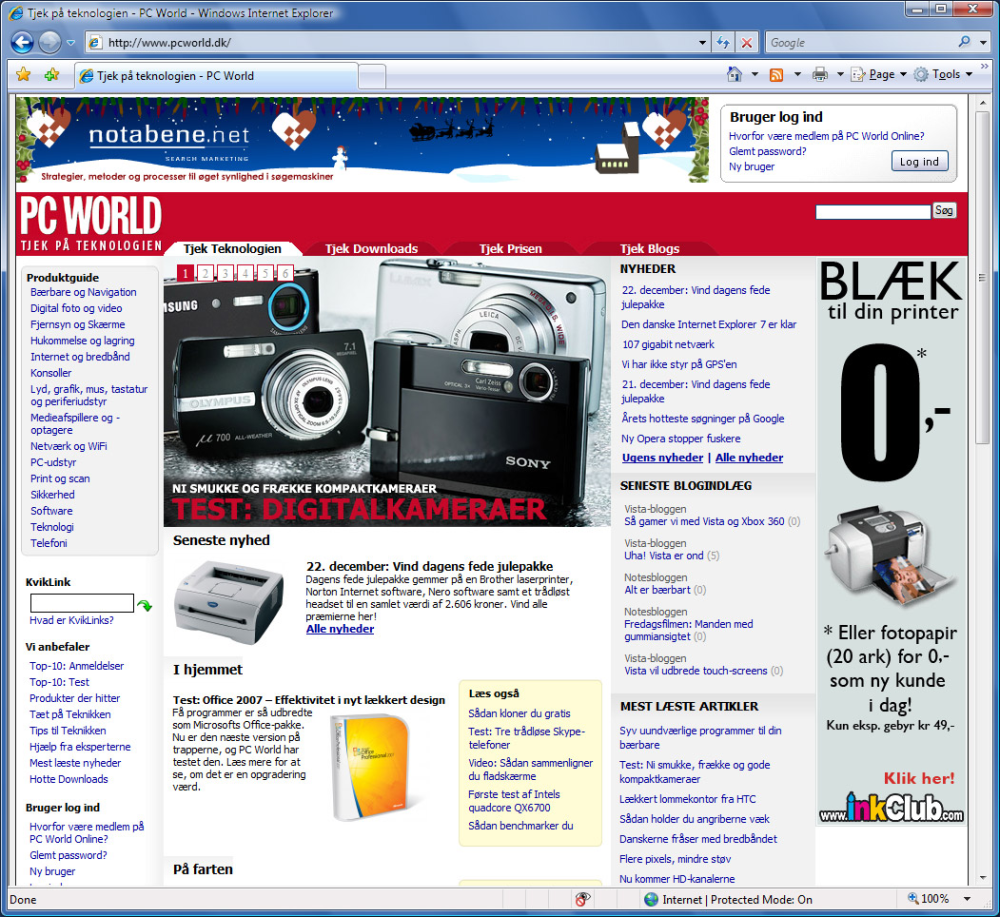Click the Refresh page icon
The image size is (1000, 917).
click(723, 43)
